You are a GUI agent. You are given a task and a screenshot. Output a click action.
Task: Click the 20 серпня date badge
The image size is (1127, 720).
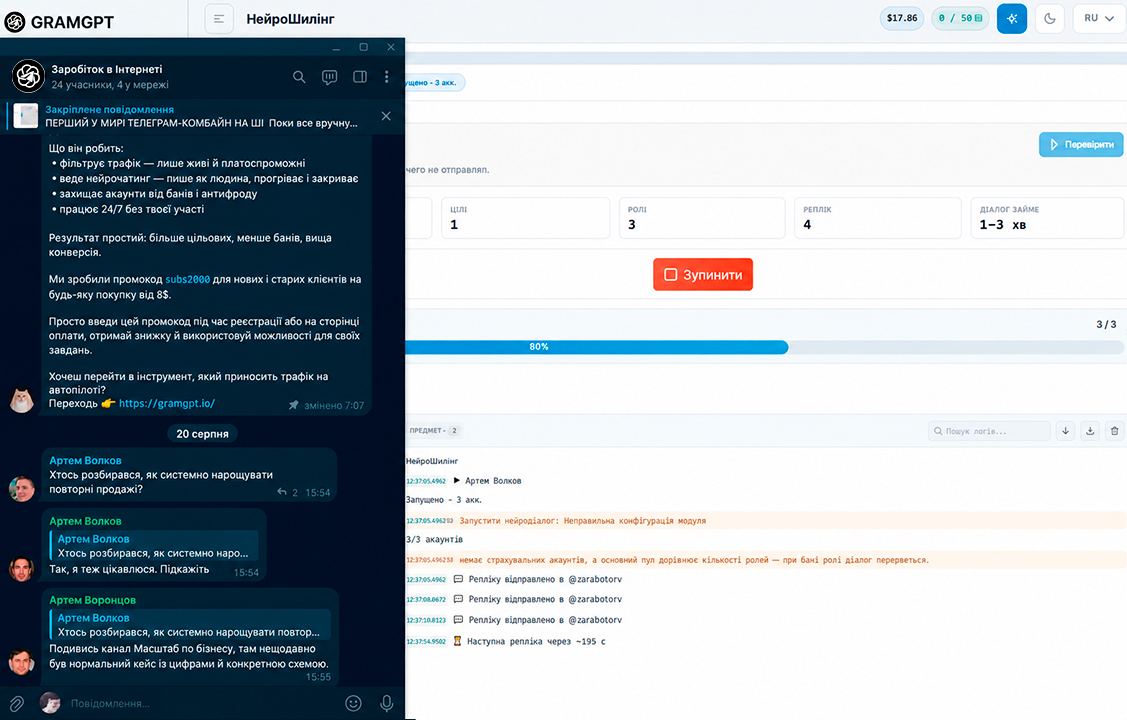pos(203,434)
